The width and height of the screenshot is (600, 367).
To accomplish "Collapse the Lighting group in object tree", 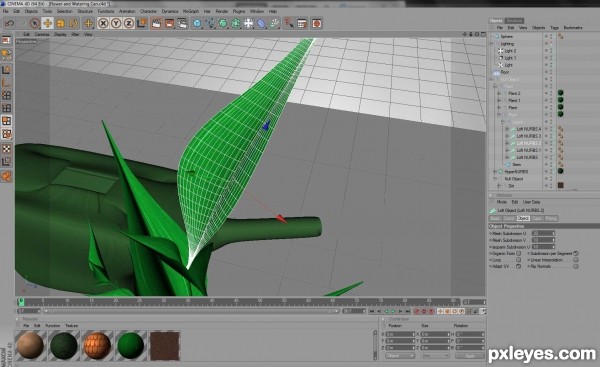I will [x=492, y=44].
